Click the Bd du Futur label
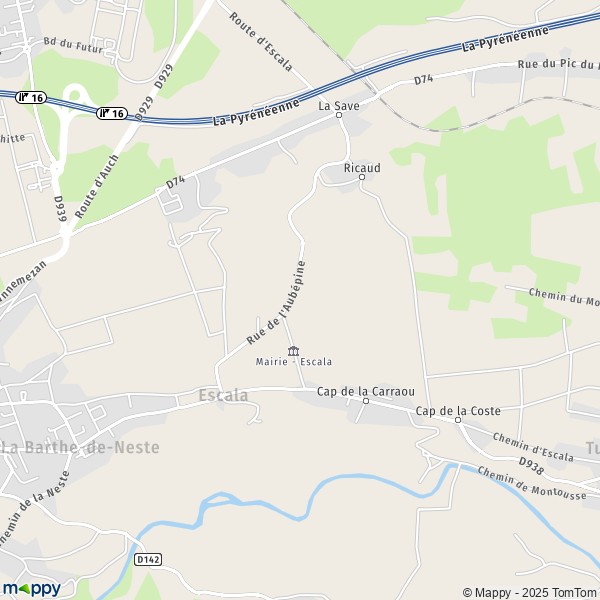The image size is (600, 600). click(73, 45)
